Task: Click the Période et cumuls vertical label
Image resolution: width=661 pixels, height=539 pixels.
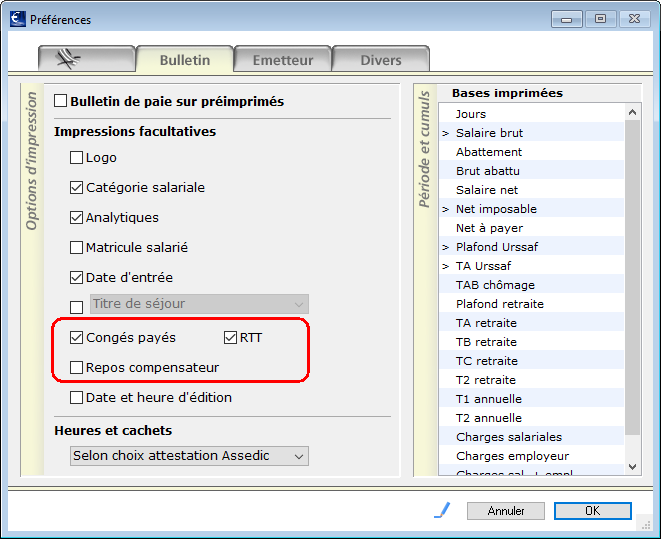Action: (425, 150)
